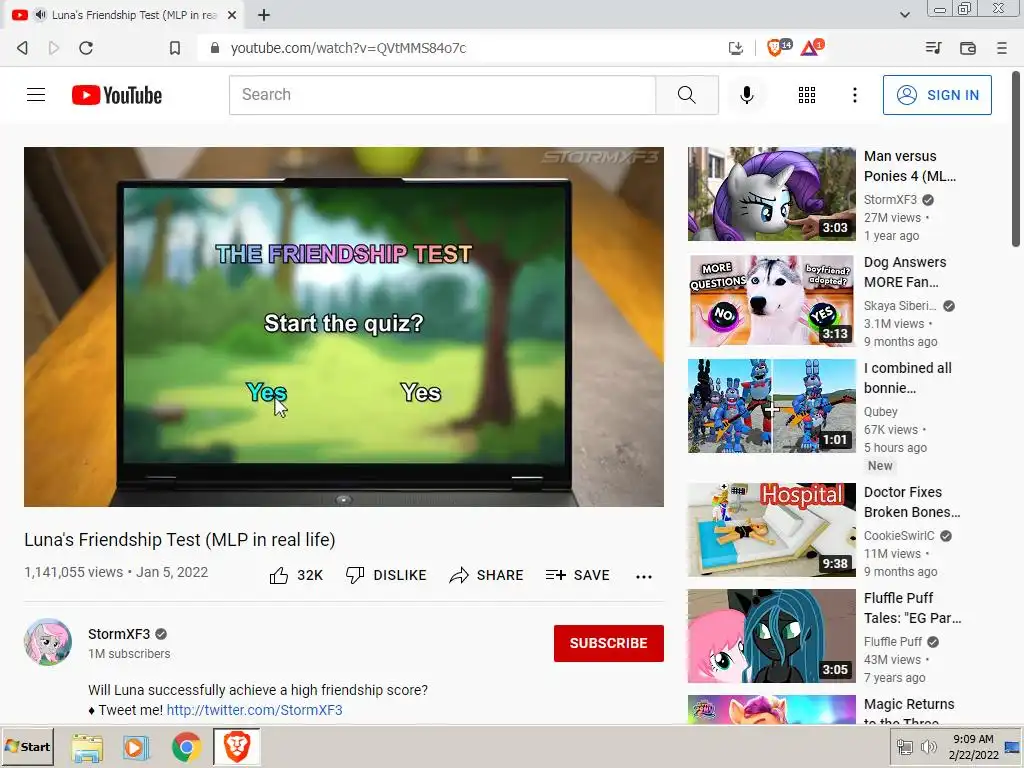Click the install app icon in the address bar

735,48
